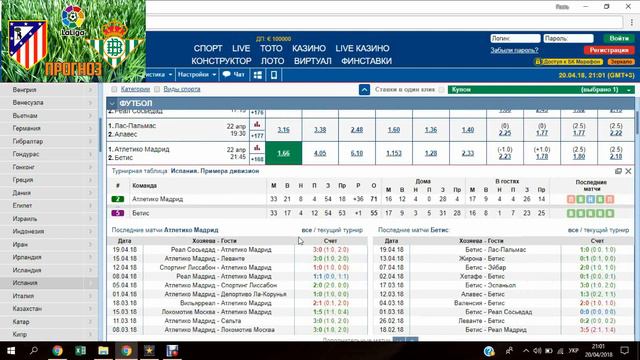640x360 pixels.
Task: Click the Пароль input field
Action: click(568, 38)
